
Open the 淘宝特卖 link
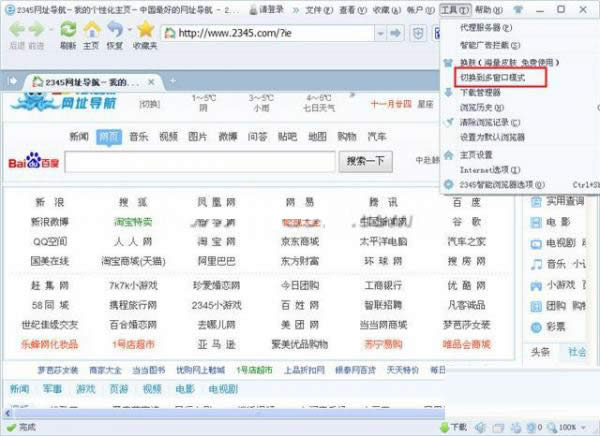click(x=133, y=222)
